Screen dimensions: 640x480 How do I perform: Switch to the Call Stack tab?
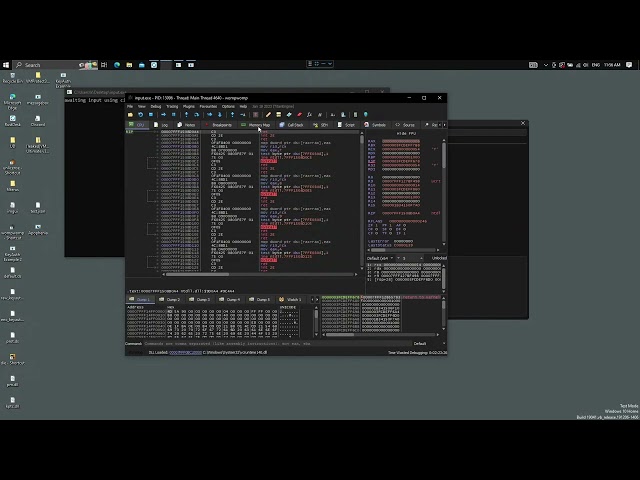(x=291, y=125)
